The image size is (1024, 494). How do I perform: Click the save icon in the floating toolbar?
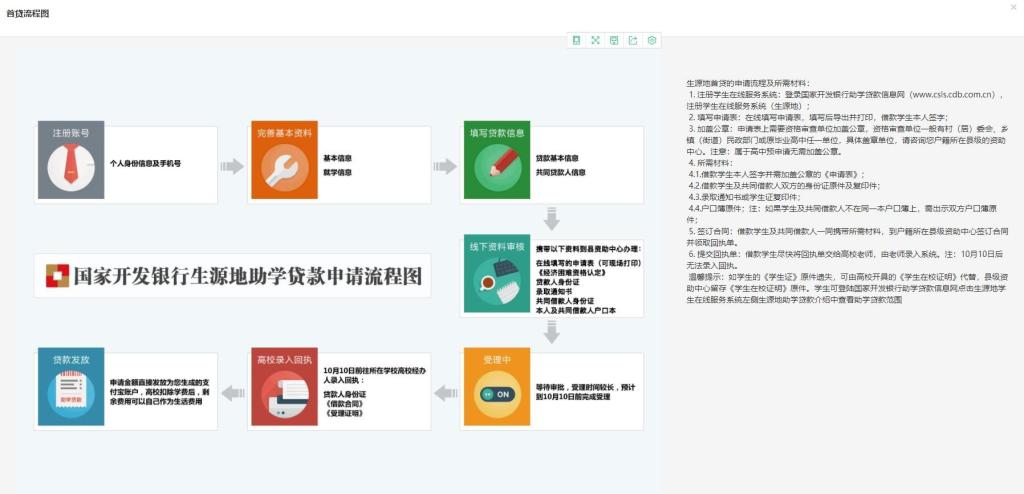pyautogui.click(x=614, y=40)
